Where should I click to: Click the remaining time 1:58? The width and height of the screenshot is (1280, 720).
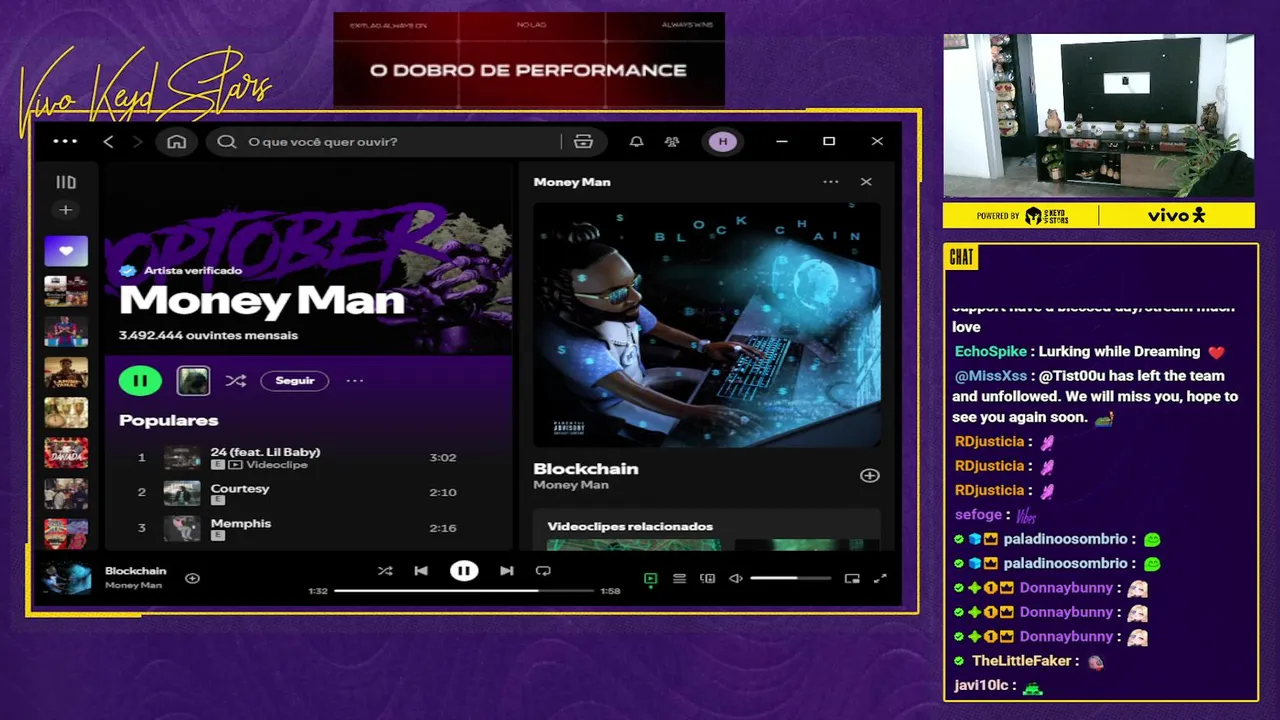pyautogui.click(x=610, y=591)
